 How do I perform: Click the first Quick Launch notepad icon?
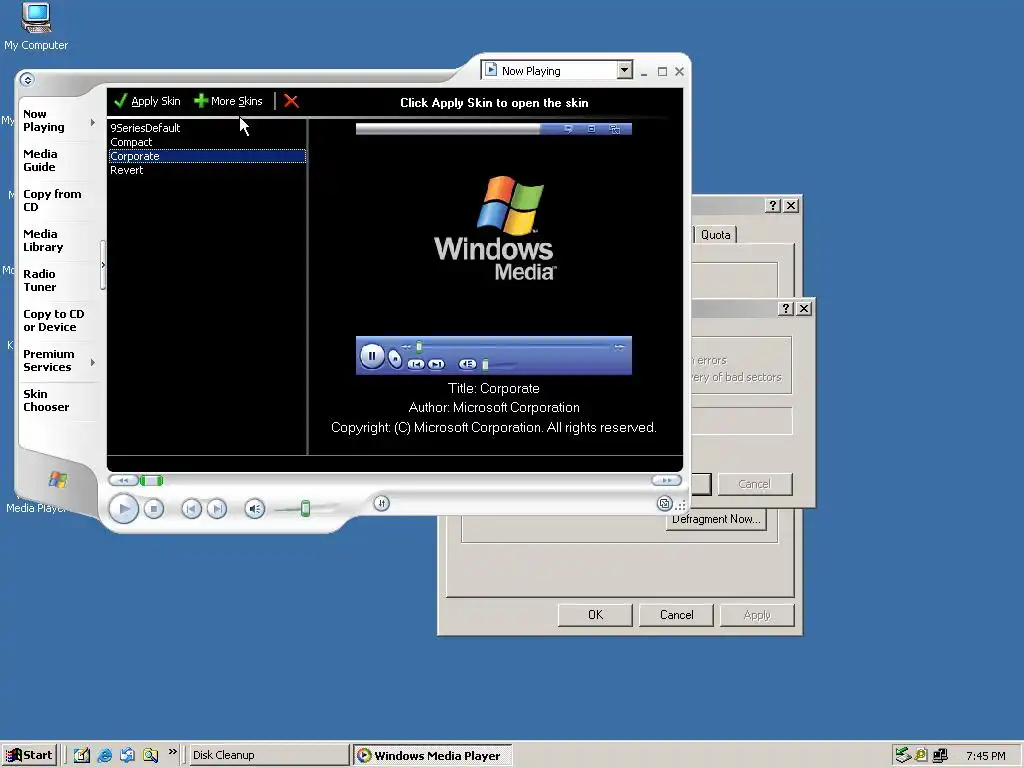click(x=82, y=755)
